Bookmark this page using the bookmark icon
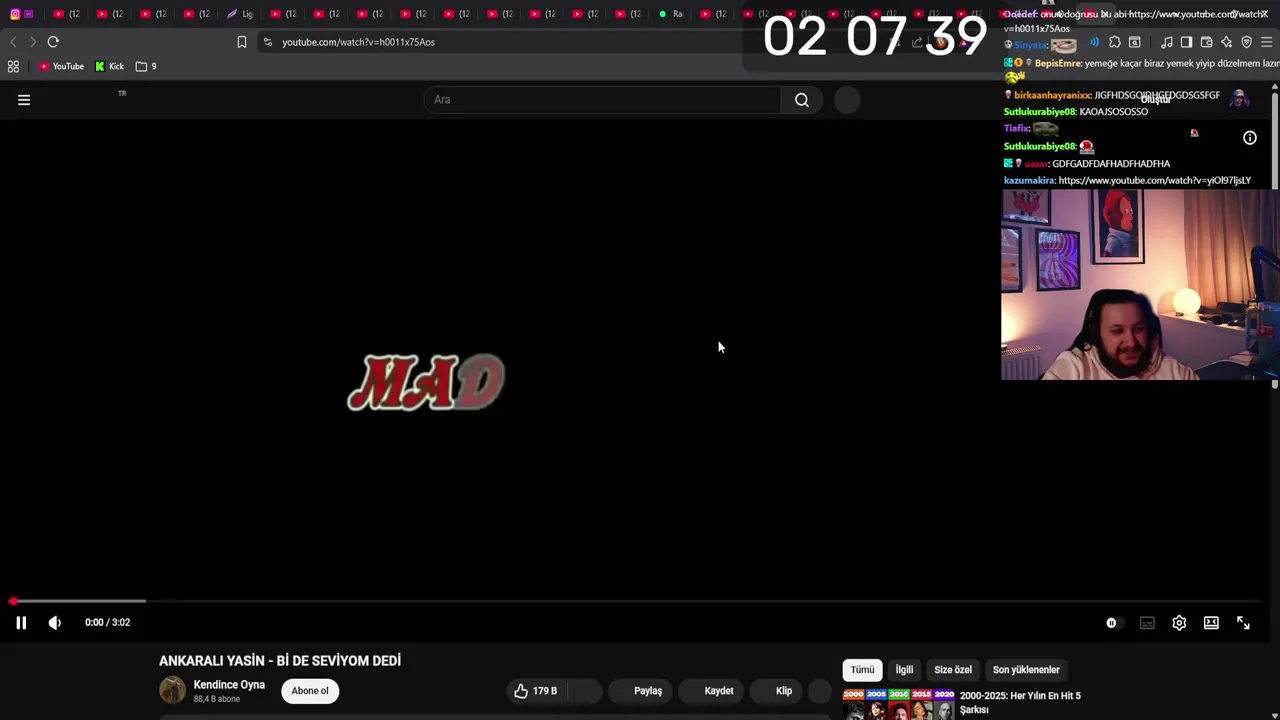1280x720 pixels. 242,42
